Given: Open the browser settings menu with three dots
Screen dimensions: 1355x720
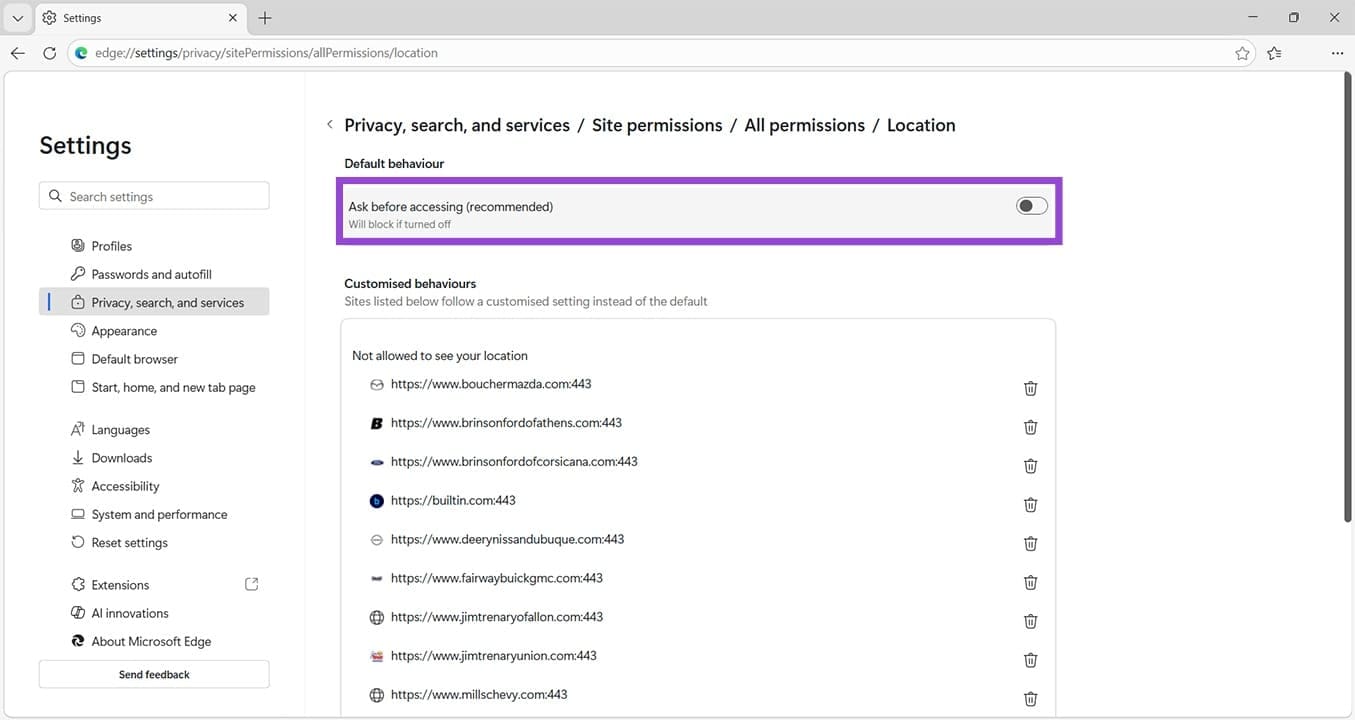Looking at the screenshot, I should pyautogui.click(x=1337, y=53).
